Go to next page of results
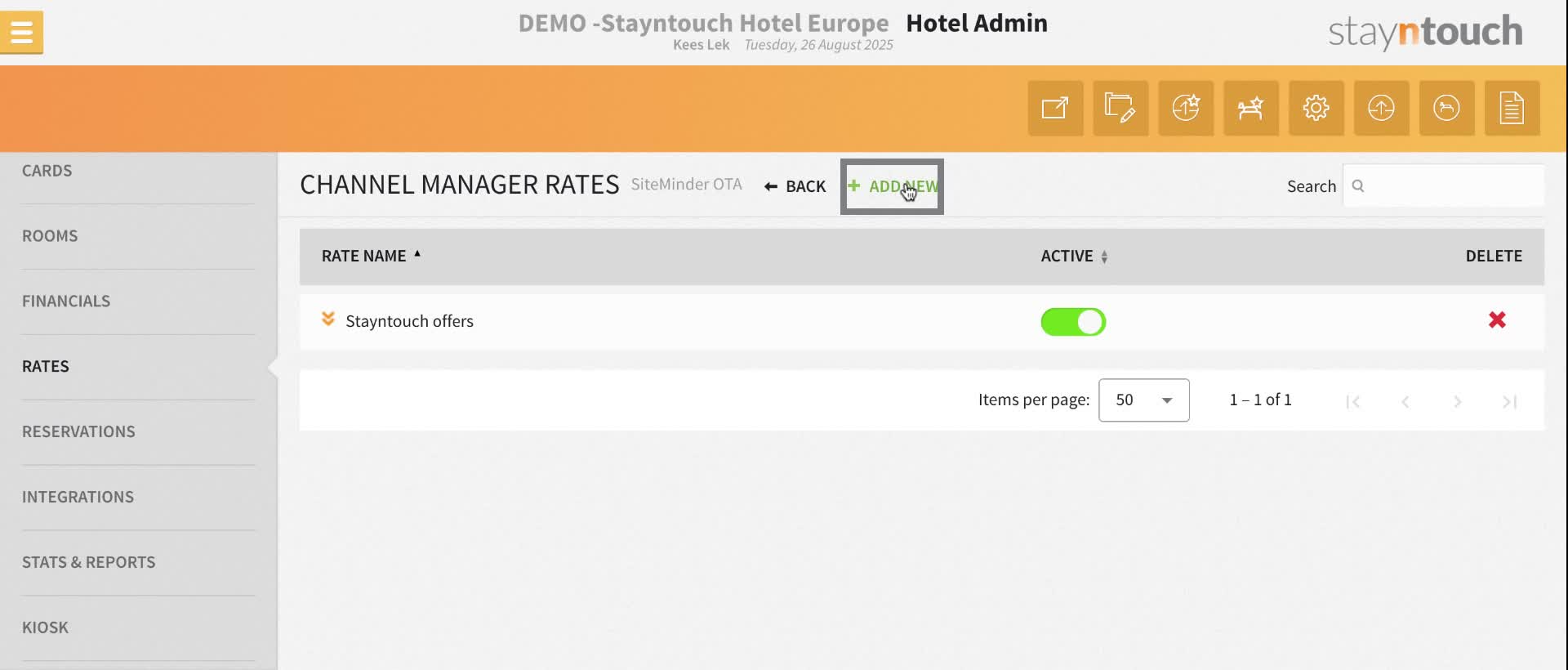 pos(1458,401)
